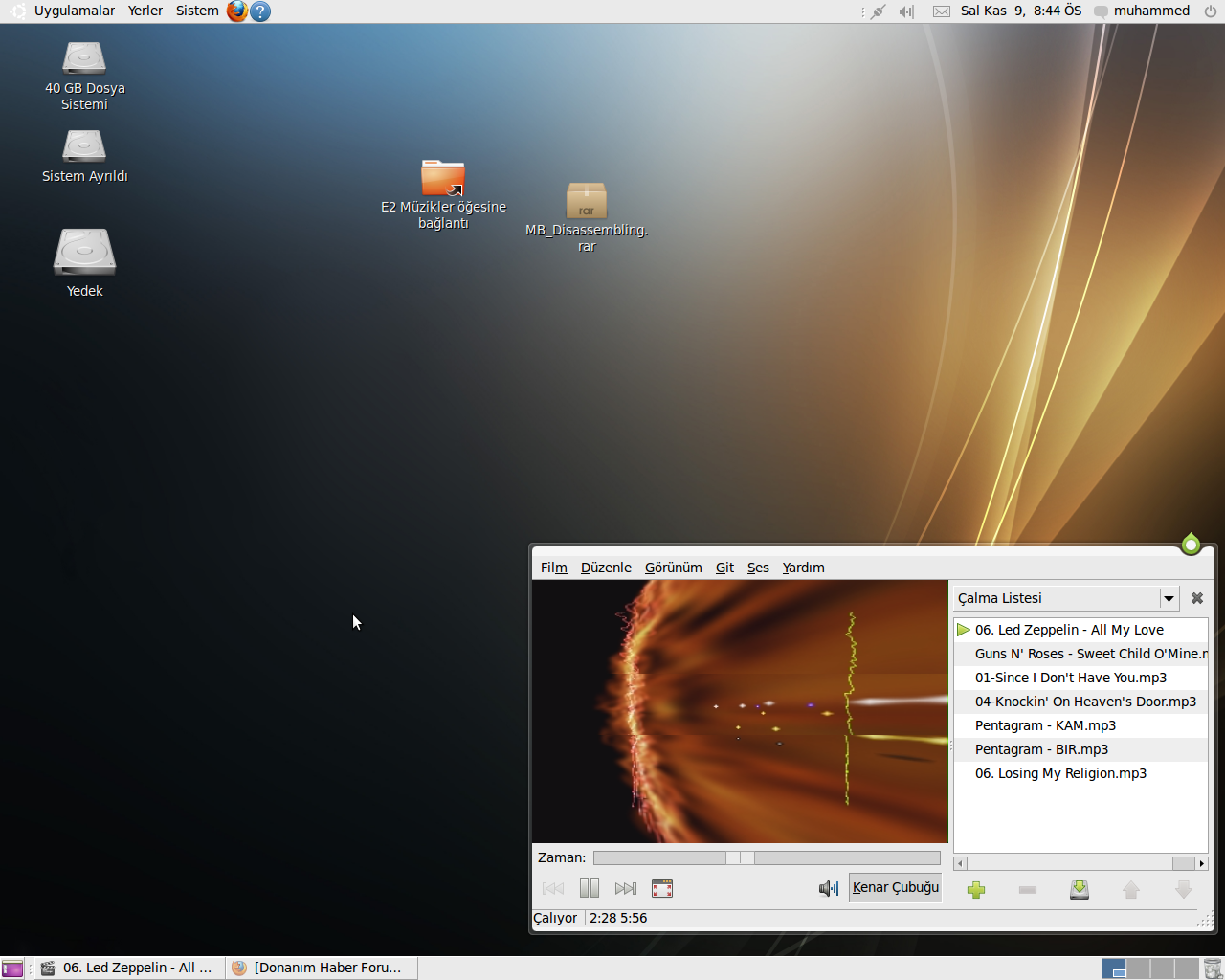Skip to next track in the player
Screen dimensions: 1225x980
pos(626,888)
